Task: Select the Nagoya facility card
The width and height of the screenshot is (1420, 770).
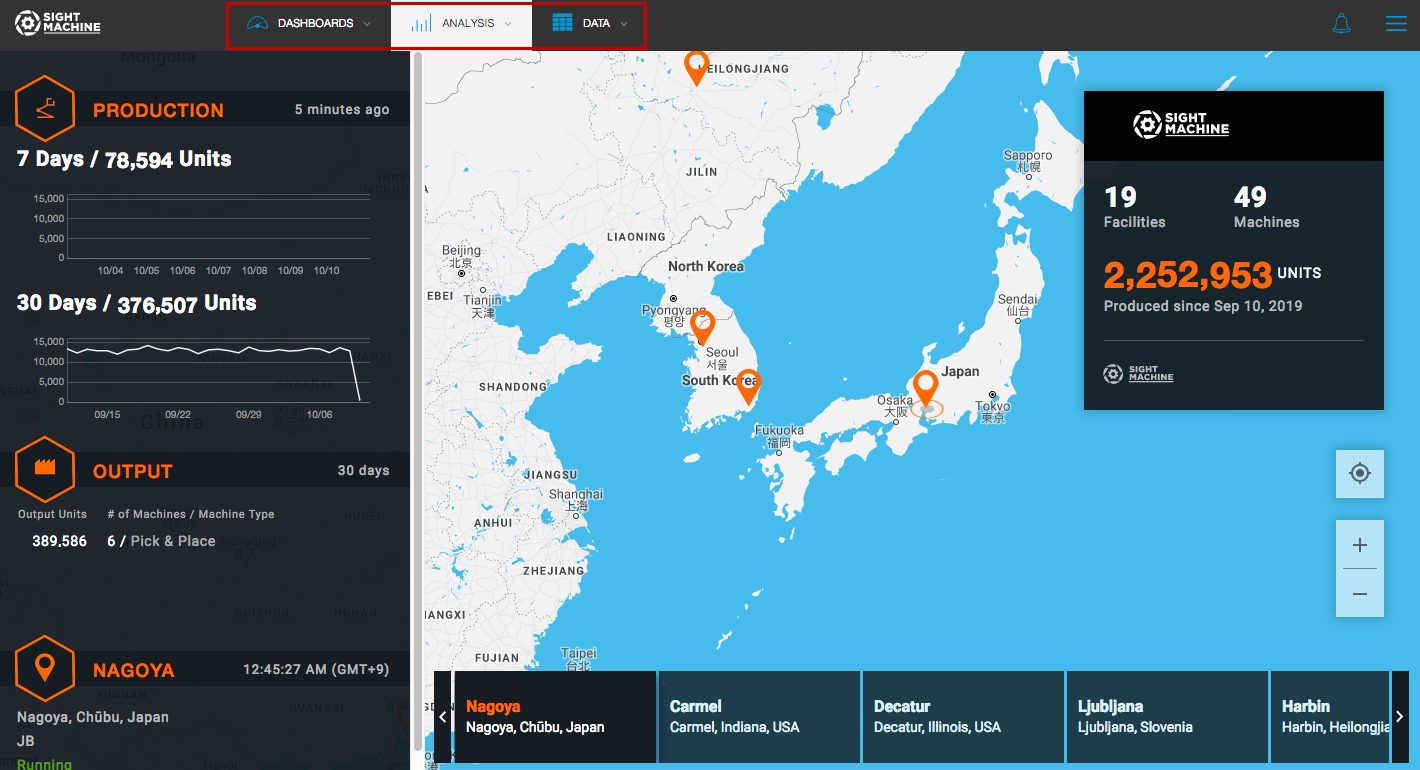Action: coord(555,717)
